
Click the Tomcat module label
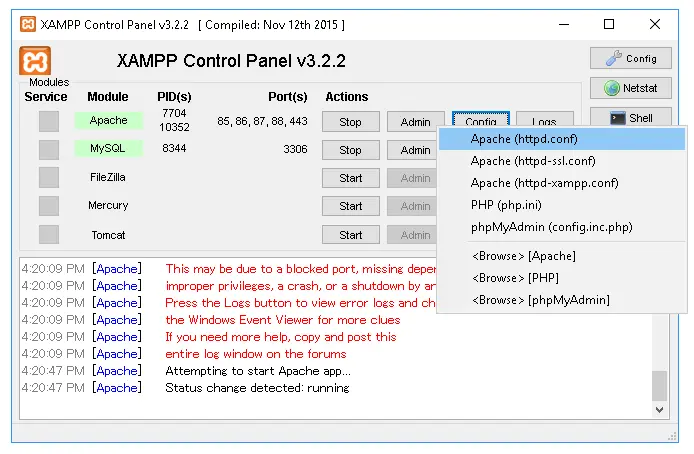click(108, 235)
